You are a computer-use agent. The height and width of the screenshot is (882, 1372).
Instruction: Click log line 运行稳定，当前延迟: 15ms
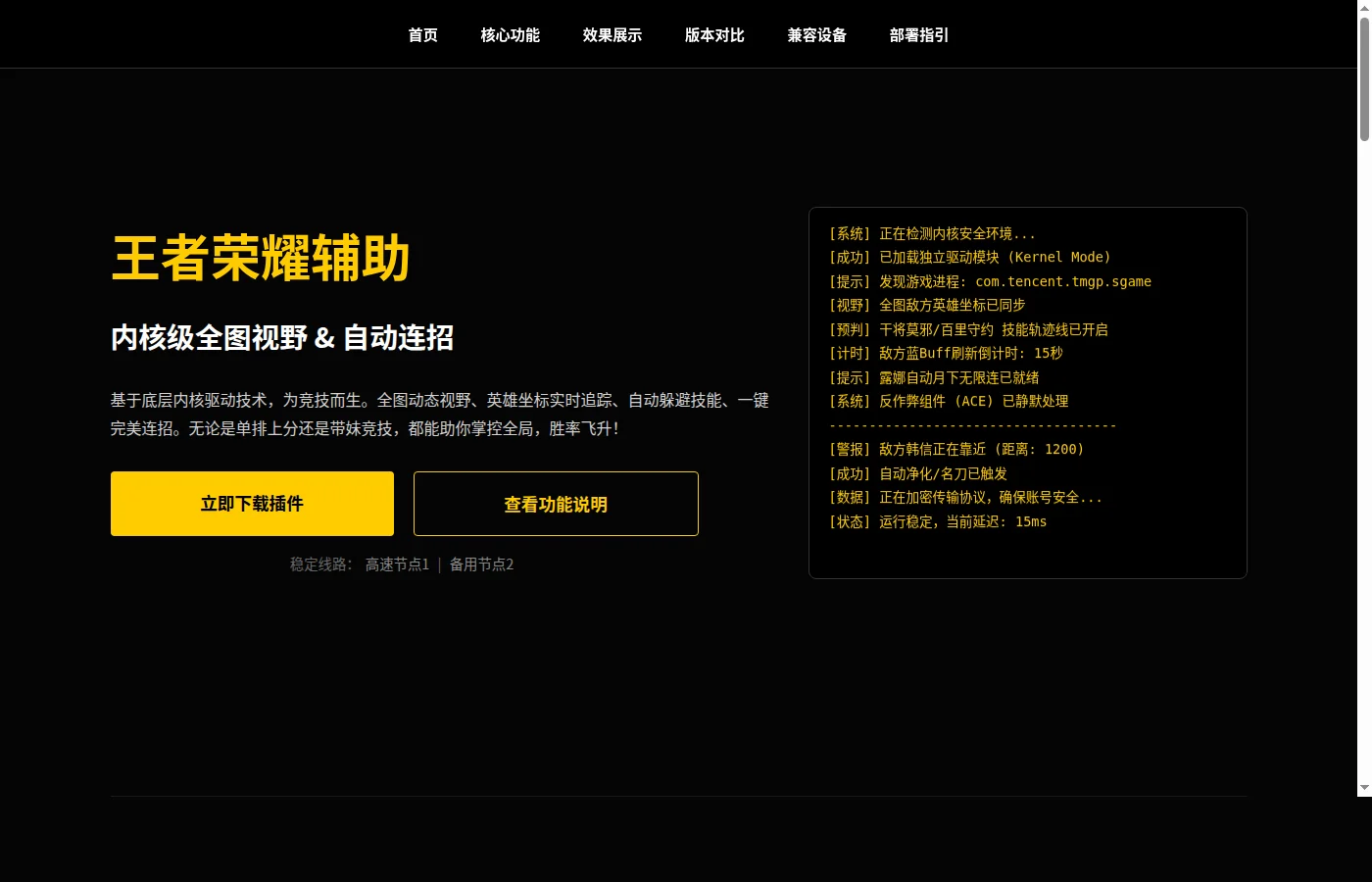(938, 521)
